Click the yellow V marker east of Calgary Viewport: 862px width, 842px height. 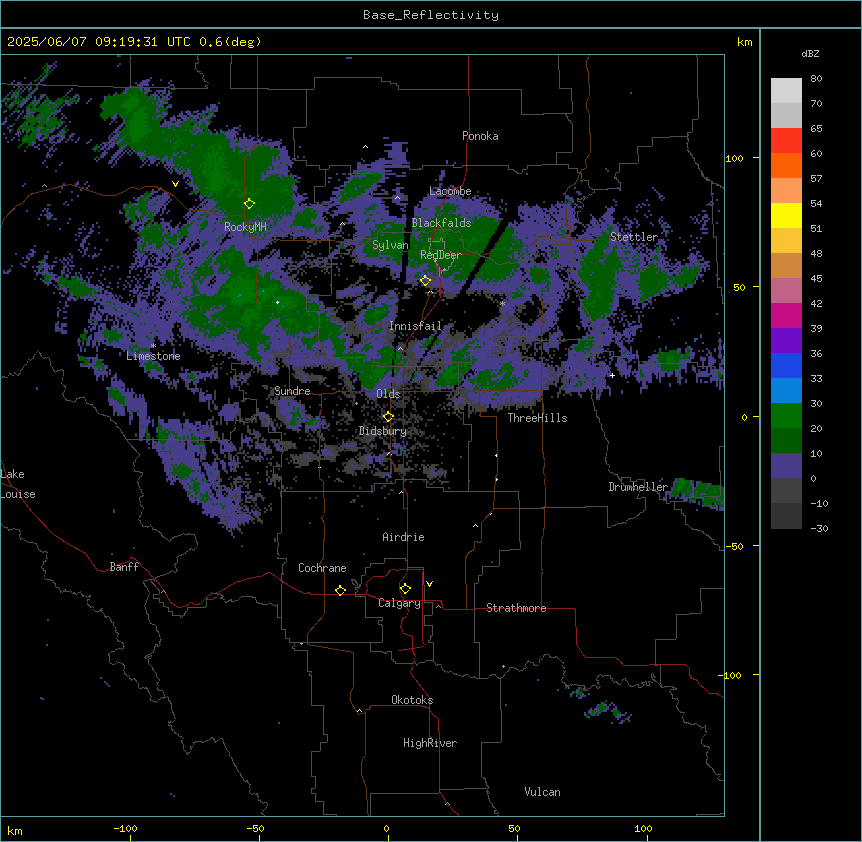coord(429,584)
